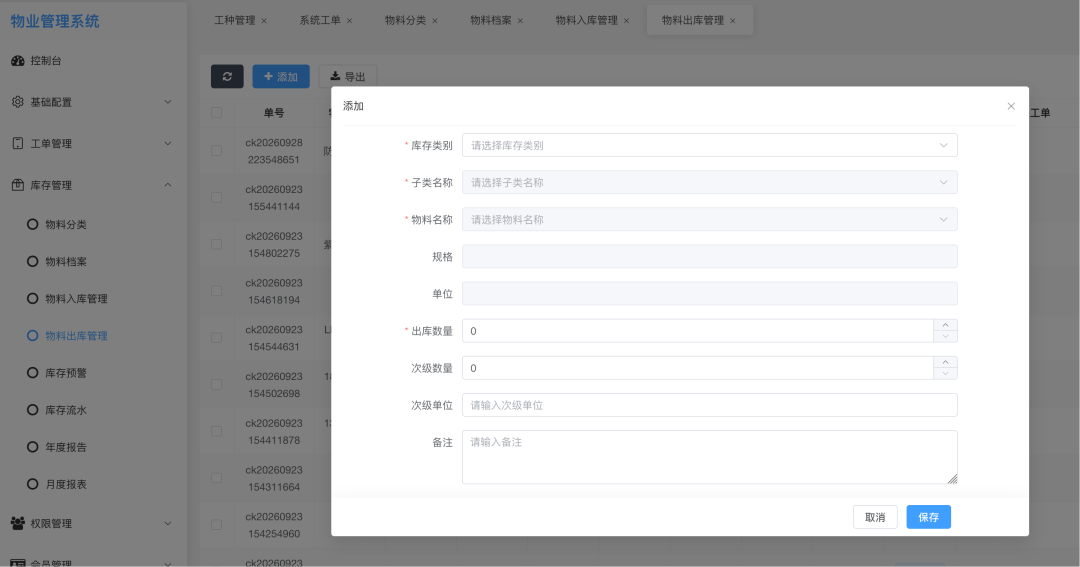Decrease 出库数量 with down arrow
The image size is (1080, 567).
coord(946,336)
